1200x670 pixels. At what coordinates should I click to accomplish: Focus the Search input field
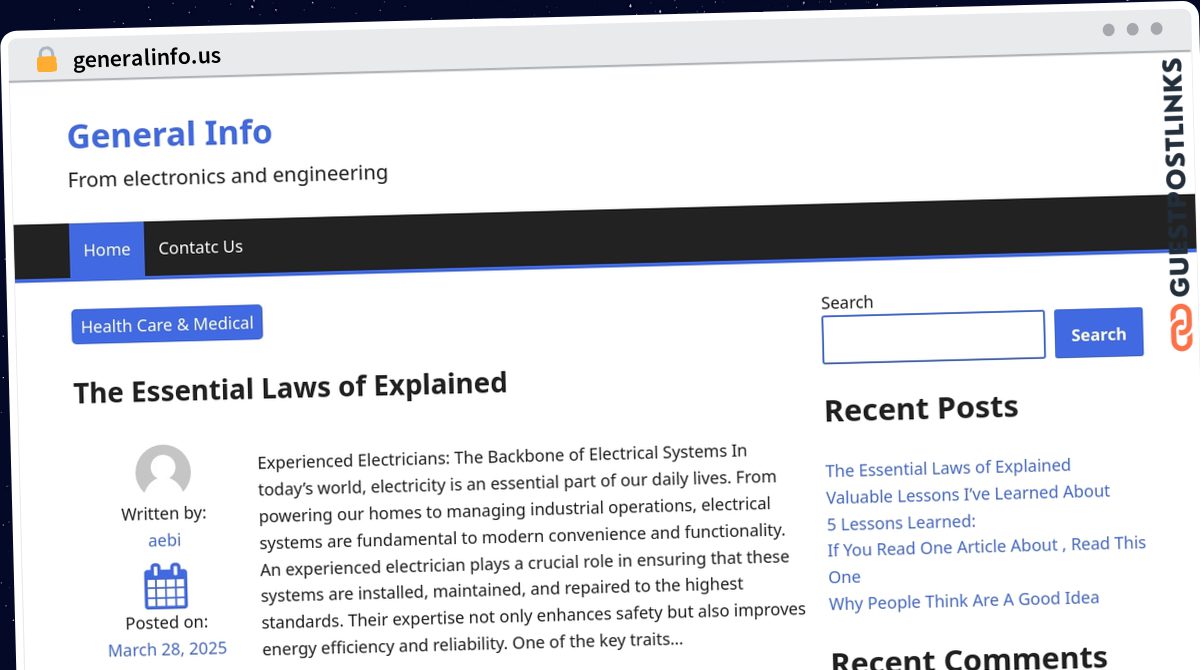(933, 337)
